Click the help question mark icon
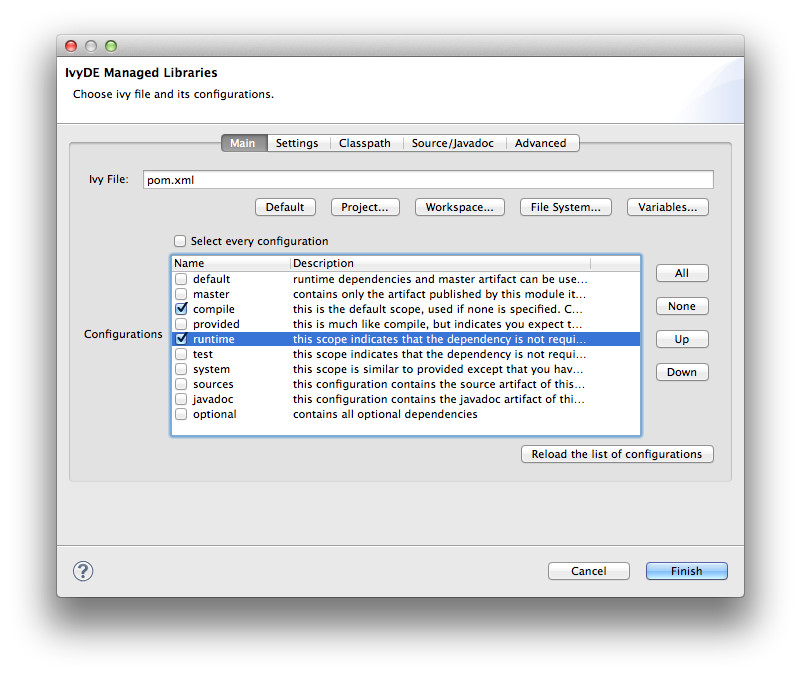801x676 pixels. tap(84, 571)
